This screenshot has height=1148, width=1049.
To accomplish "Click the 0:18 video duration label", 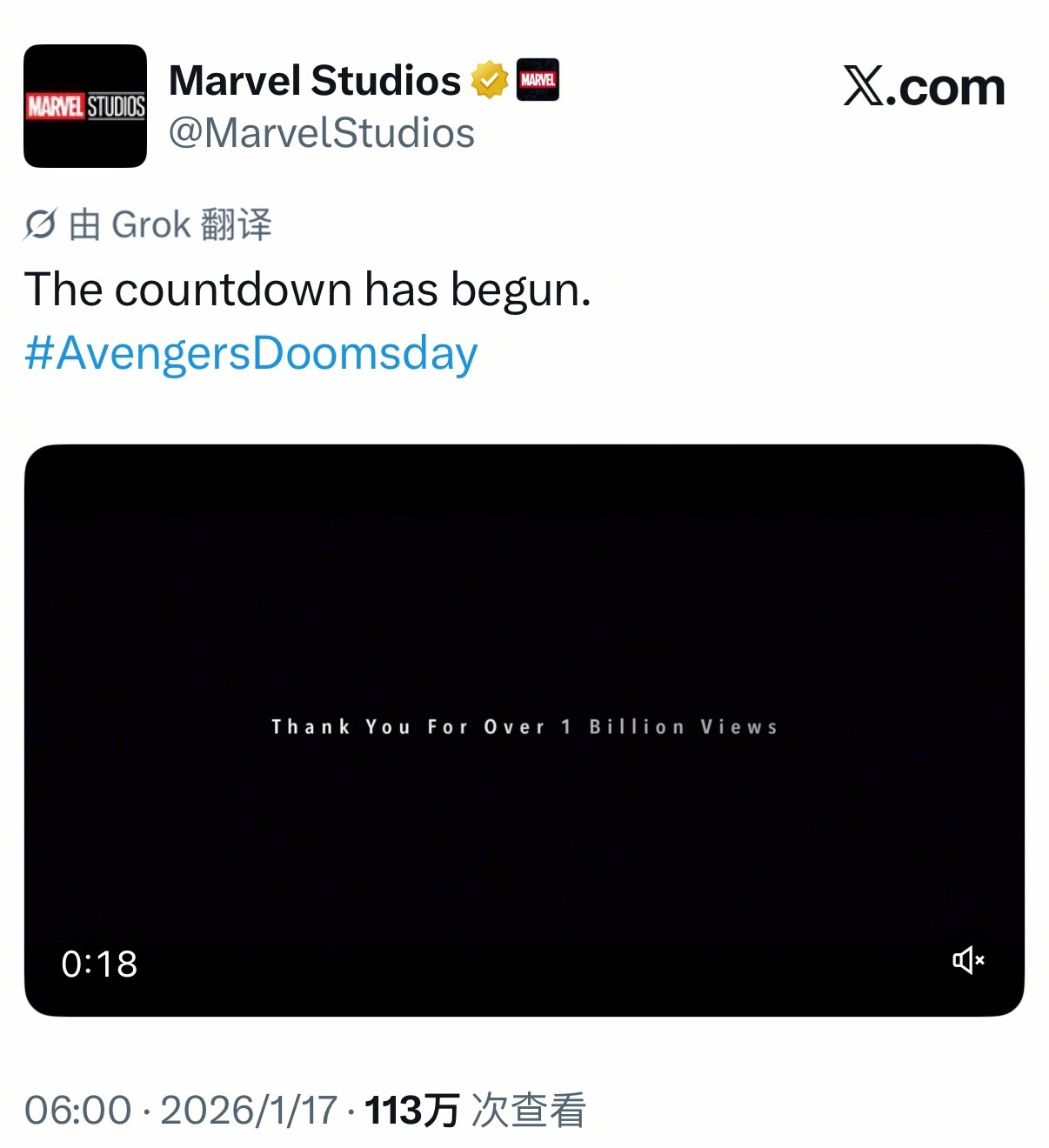I will pos(99,964).
